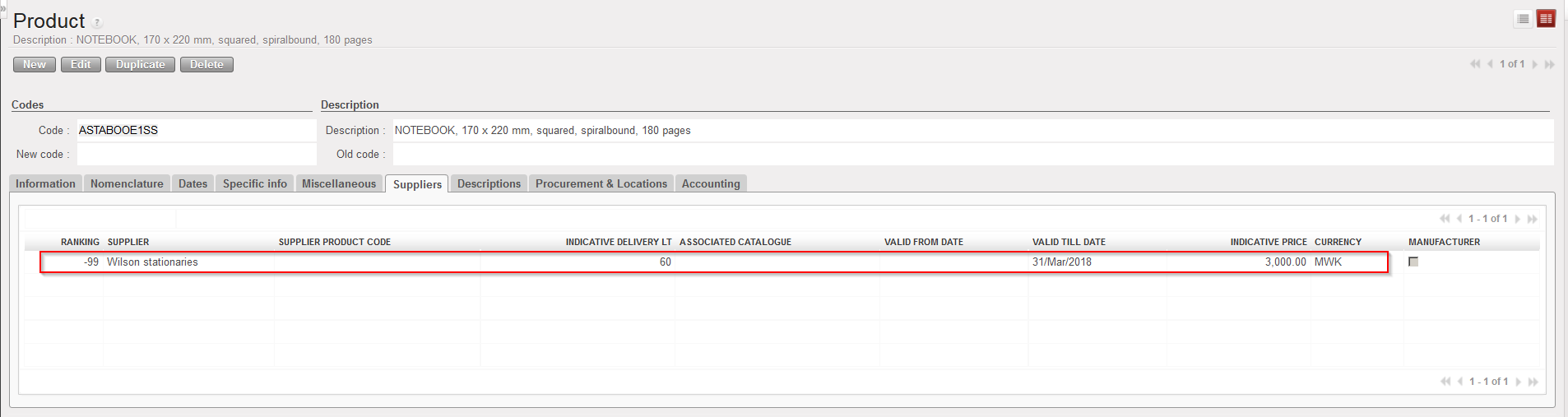Sort suppliers by Ranking column header
The width and height of the screenshot is (1568, 417).
coord(80,242)
